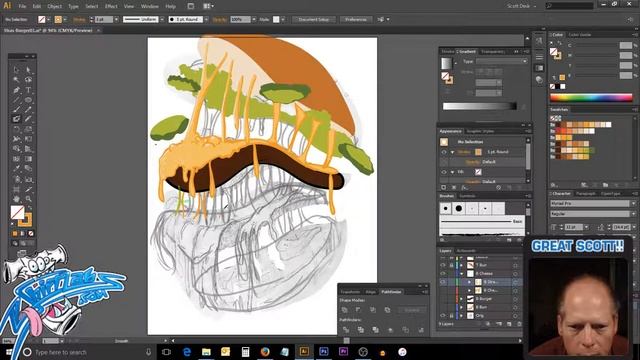The width and height of the screenshot is (640, 360).
Task: Collapse Fill row in Appearance panel
Action: pyautogui.click(x=452, y=172)
